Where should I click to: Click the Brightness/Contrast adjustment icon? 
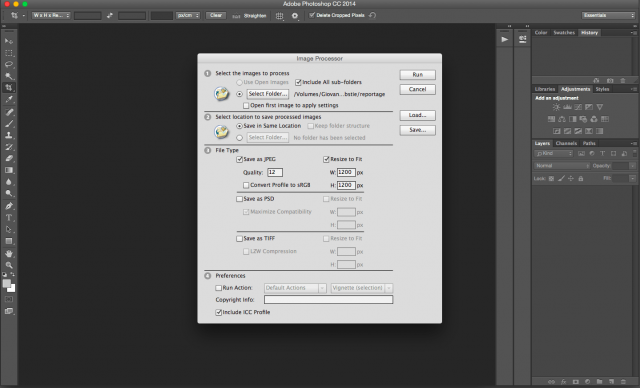tap(556, 107)
